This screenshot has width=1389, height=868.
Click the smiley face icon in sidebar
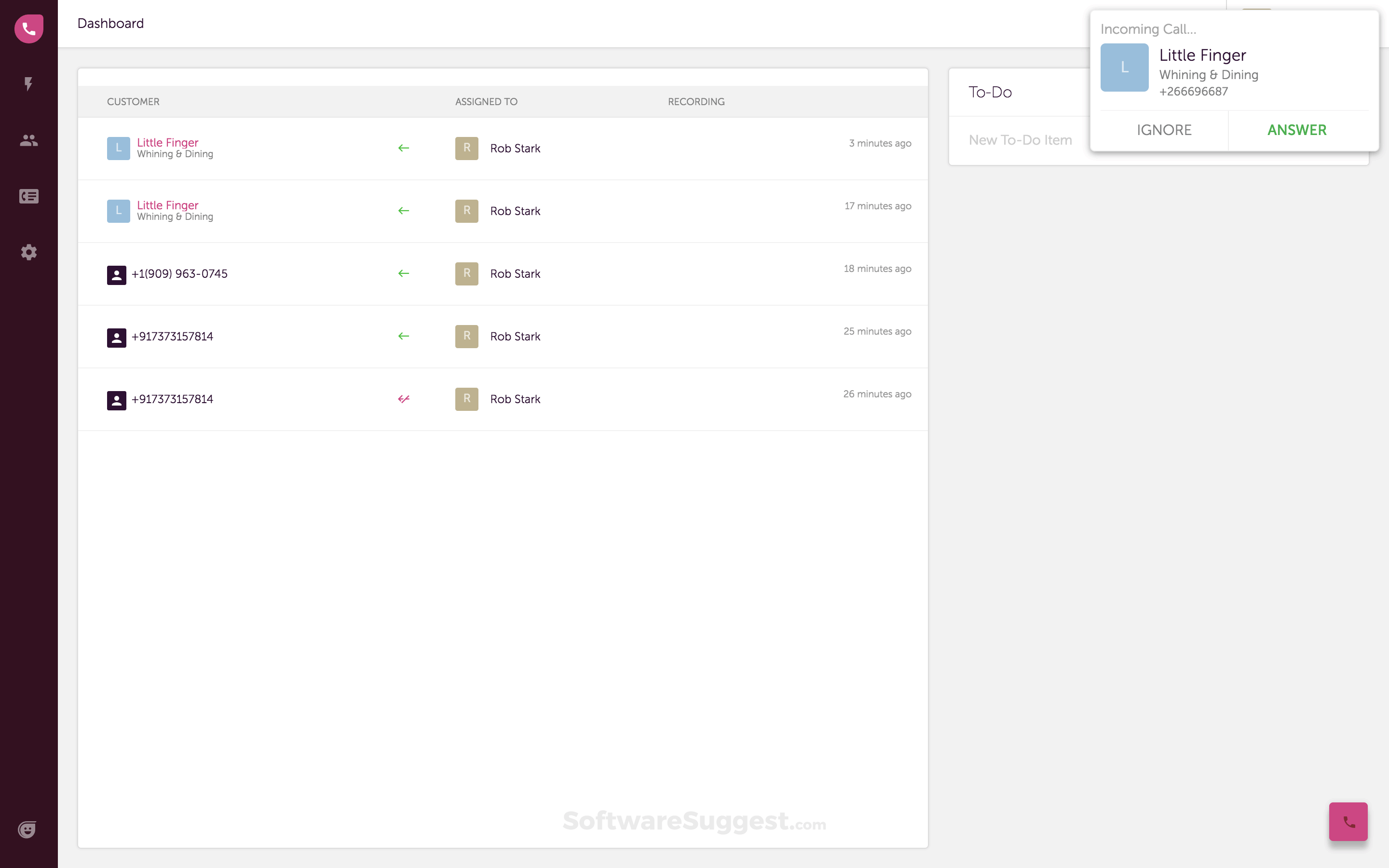(x=27, y=829)
